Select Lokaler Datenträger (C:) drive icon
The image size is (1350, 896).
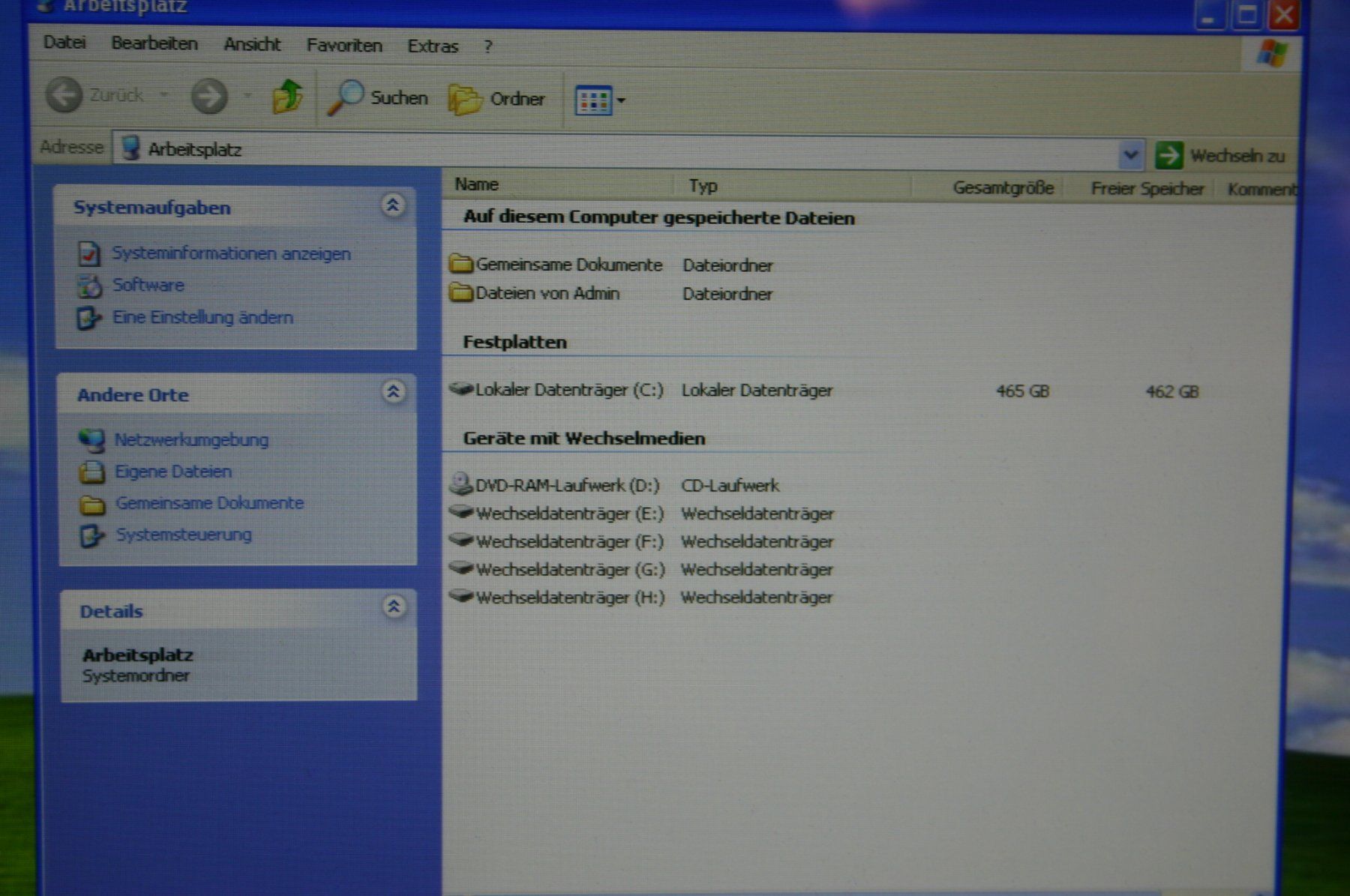point(461,388)
